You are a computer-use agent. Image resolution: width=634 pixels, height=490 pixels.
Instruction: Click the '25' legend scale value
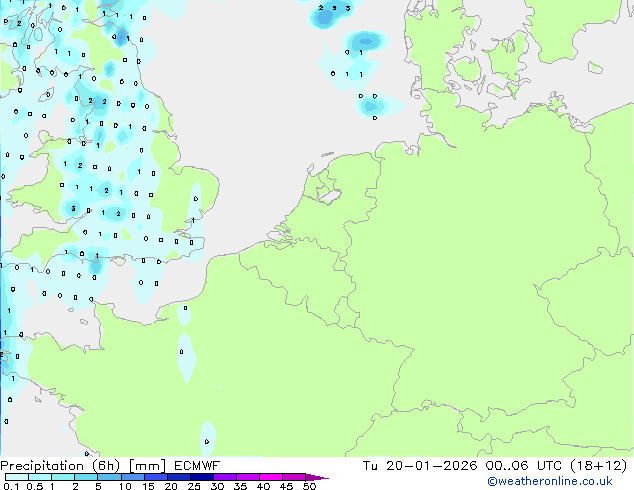point(194,486)
